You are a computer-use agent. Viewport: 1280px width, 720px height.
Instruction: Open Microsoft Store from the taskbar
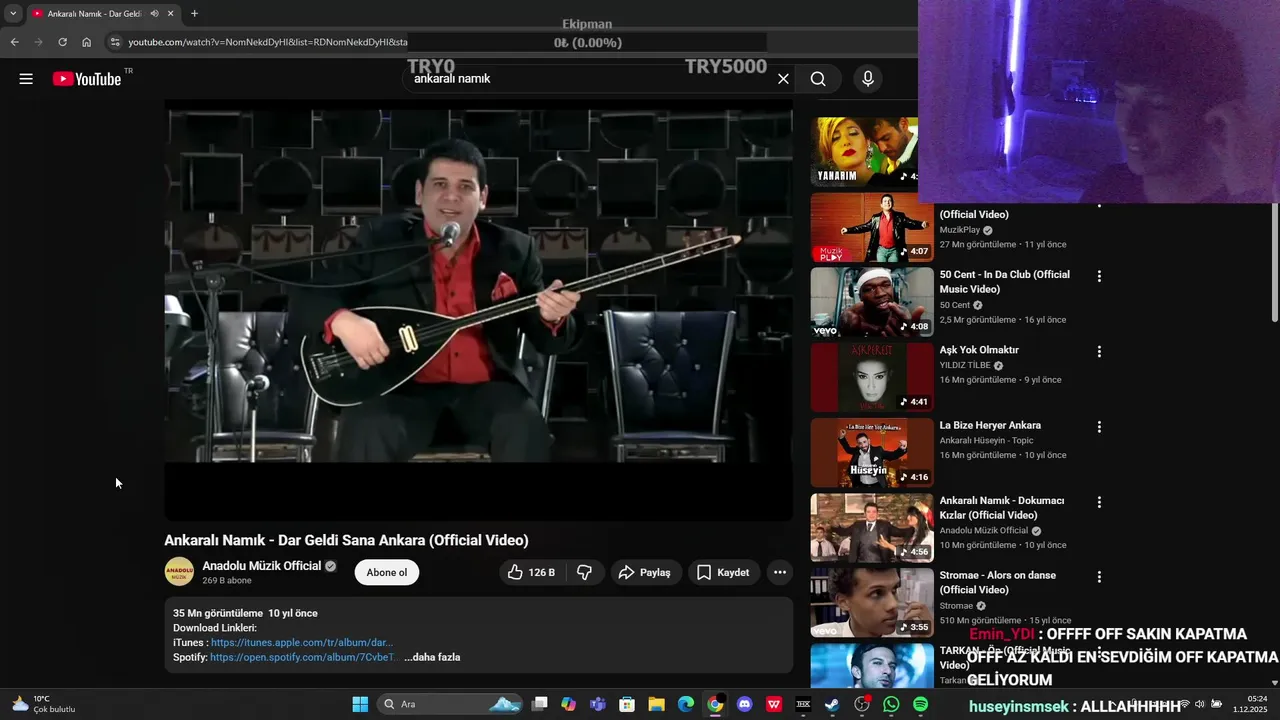tap(627, 704)
